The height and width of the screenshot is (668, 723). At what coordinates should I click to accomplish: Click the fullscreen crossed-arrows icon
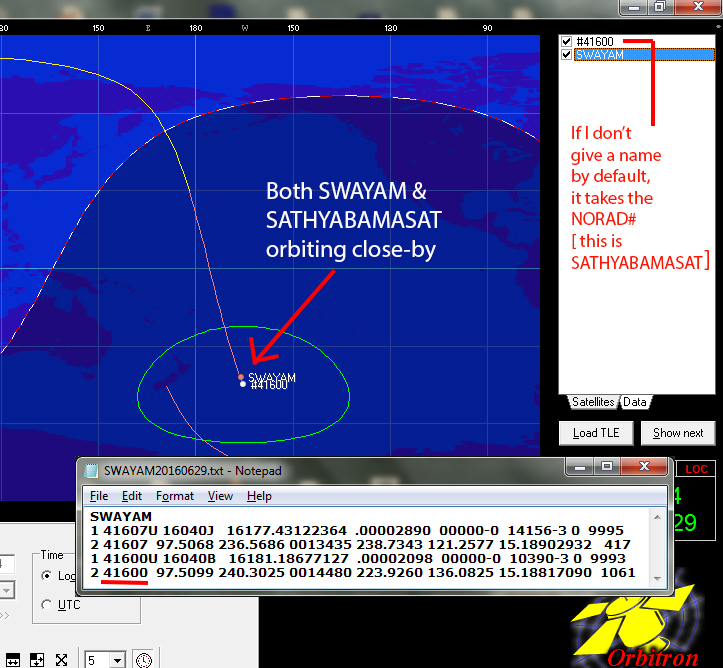[61, 660]
